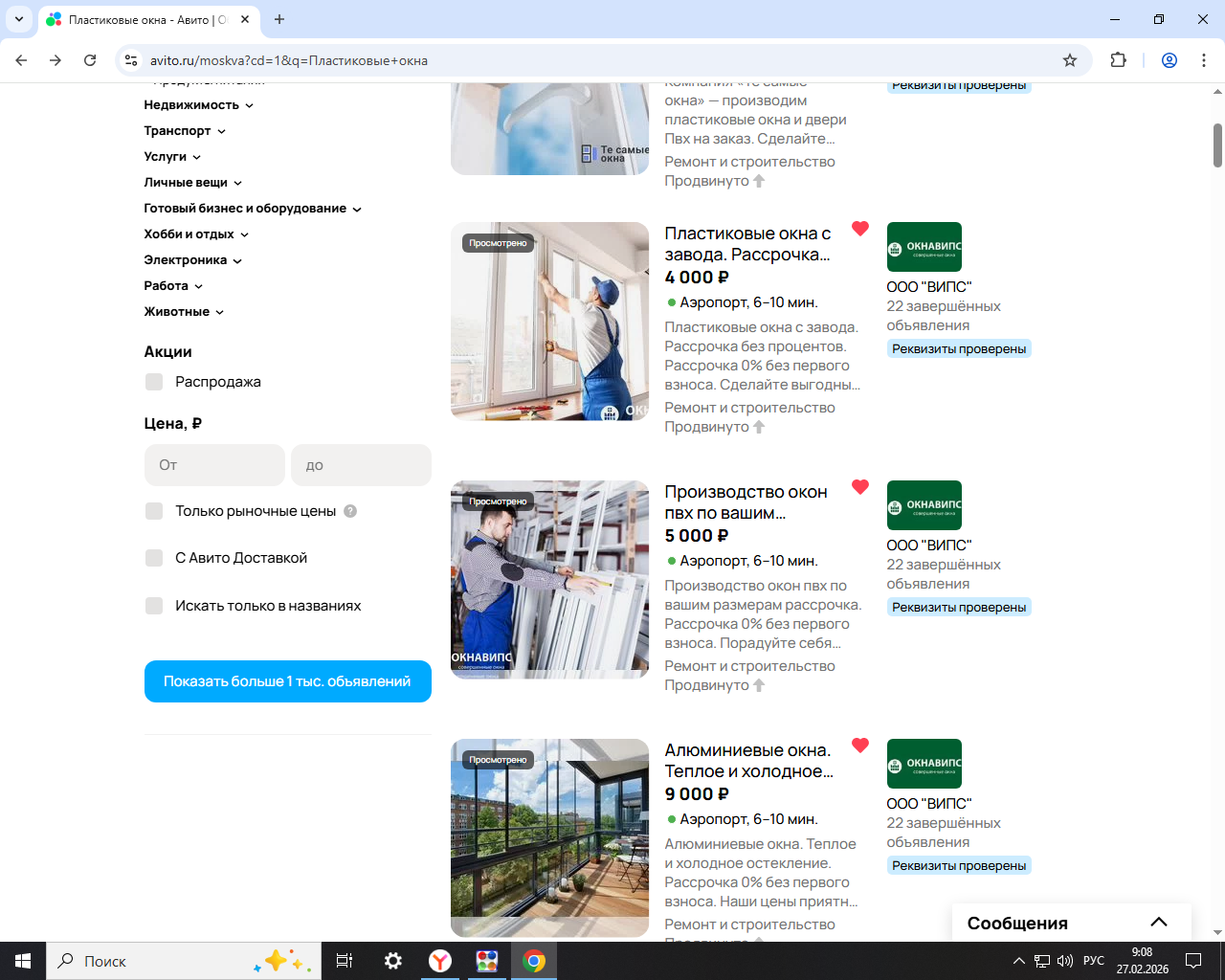Screen dimensions: 1225x980
Task: Open the Те самые окна listing photo
Action: click(549, 129)
